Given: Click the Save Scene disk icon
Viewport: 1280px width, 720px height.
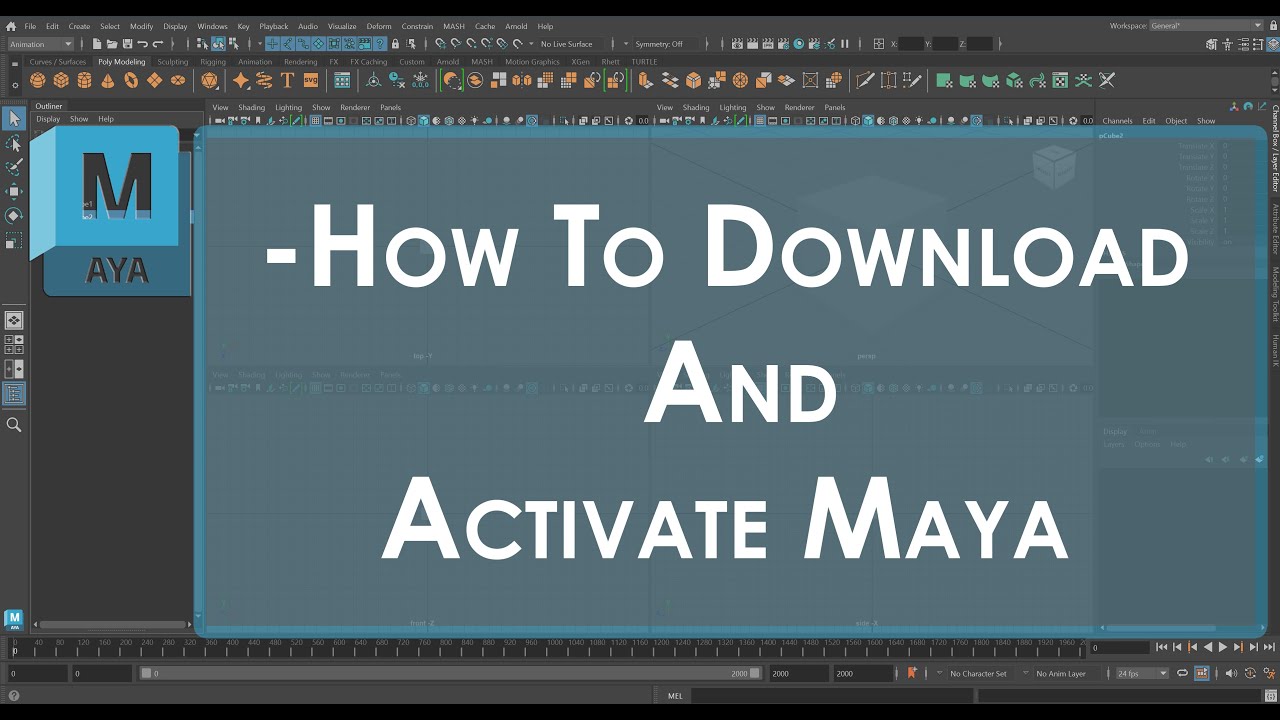Looking at the screenshot, I should pyautogui.click(x=127, y=44).
